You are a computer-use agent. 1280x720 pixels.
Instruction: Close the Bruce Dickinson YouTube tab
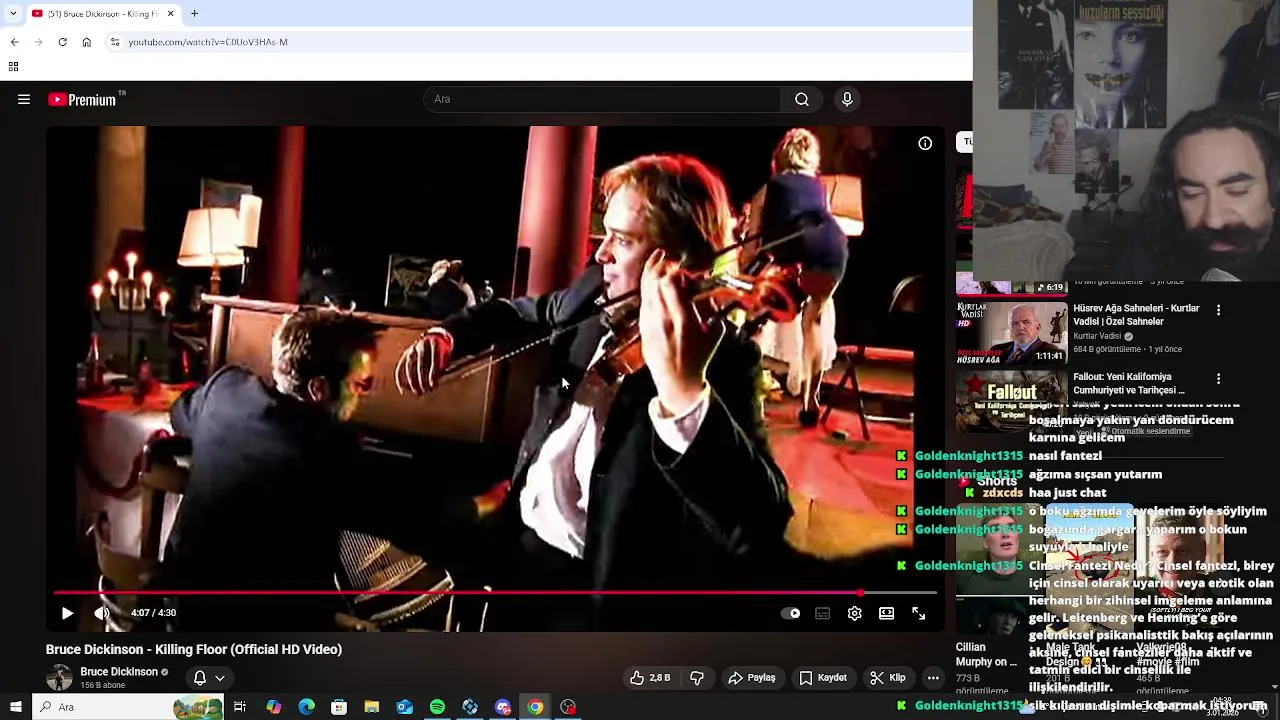[x=170, y=13]
